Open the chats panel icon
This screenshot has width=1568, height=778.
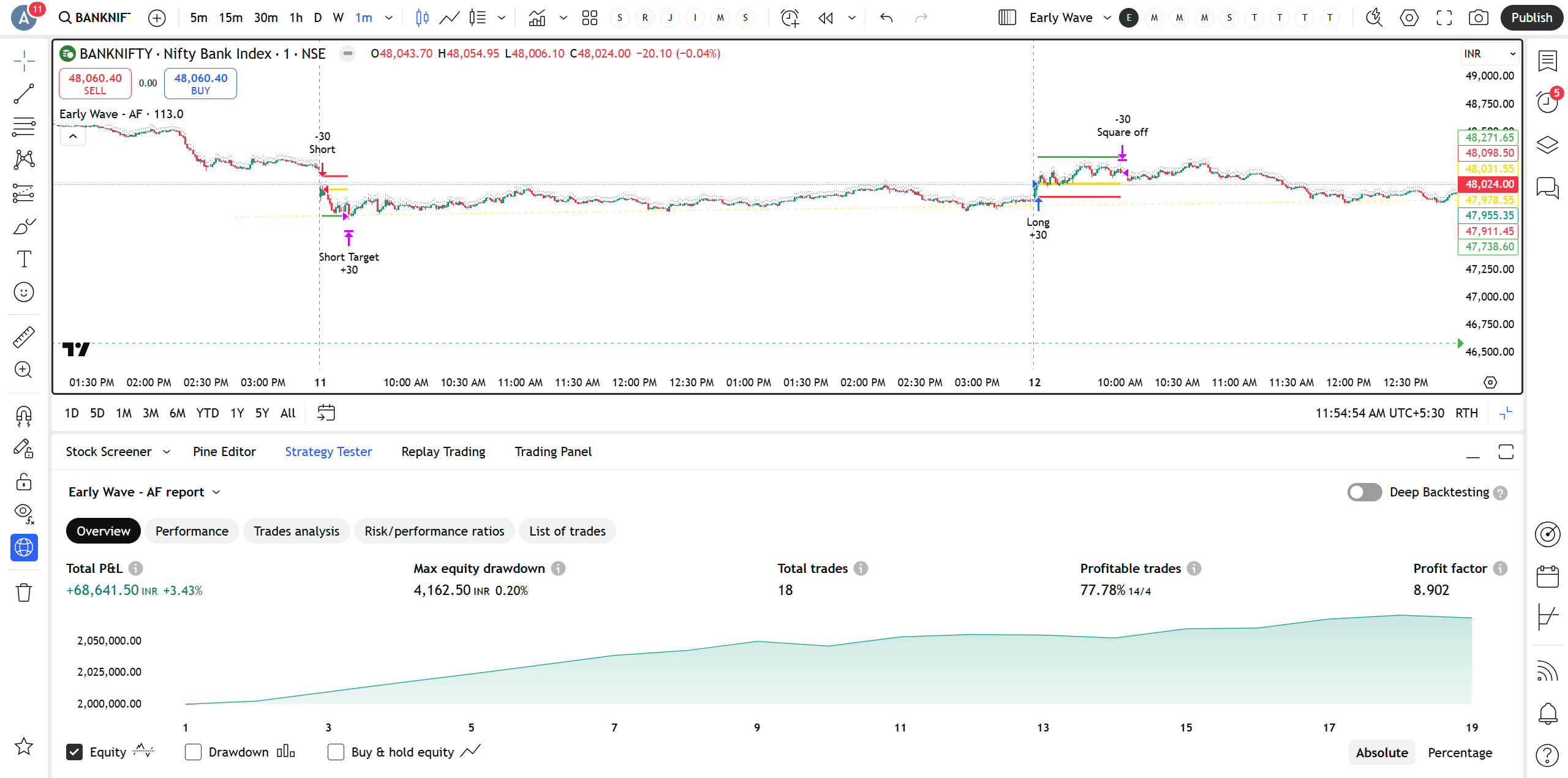pos(1547,187)
